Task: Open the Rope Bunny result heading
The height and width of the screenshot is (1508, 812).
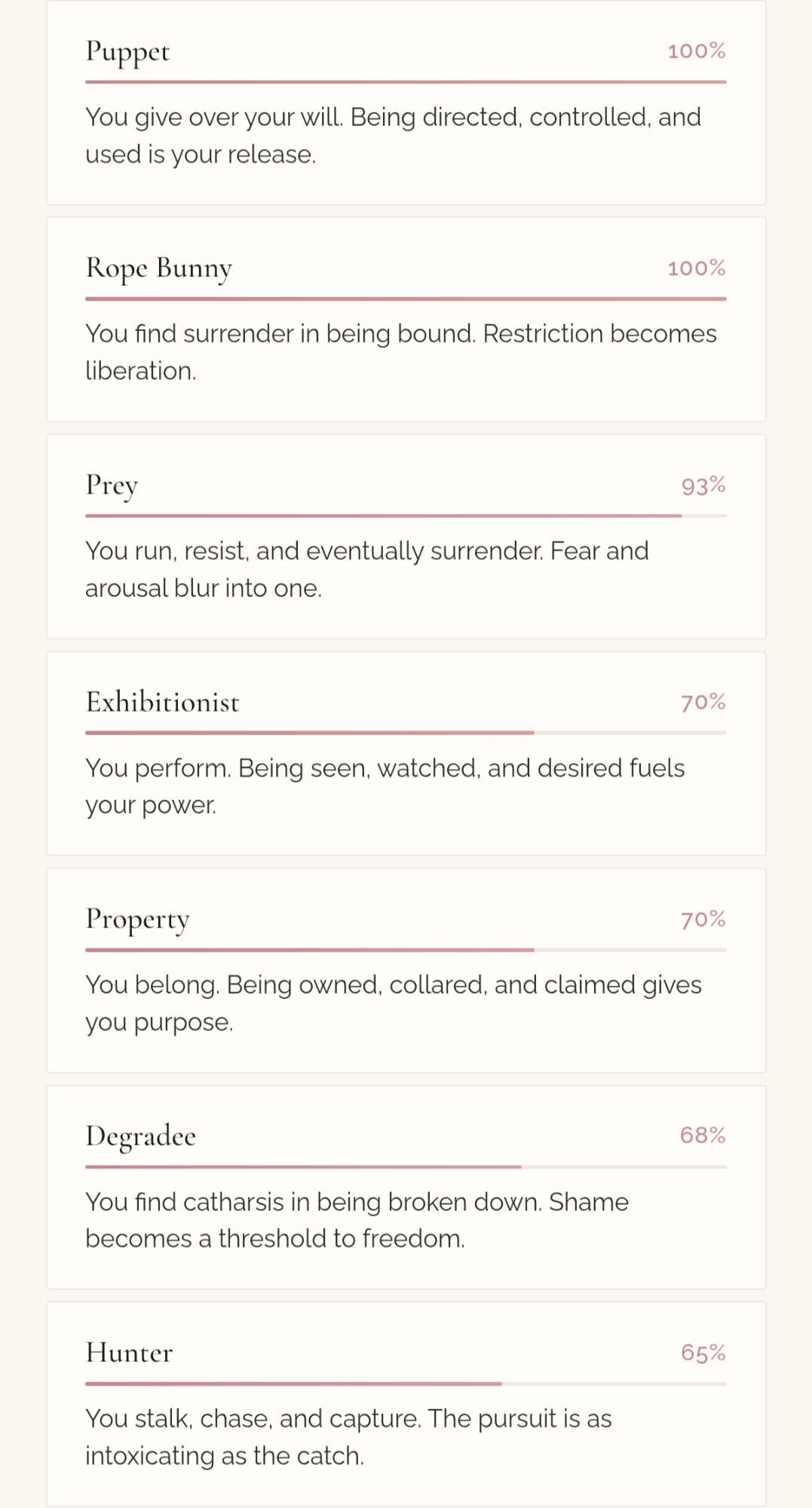Action: click(x=158, y=268)
